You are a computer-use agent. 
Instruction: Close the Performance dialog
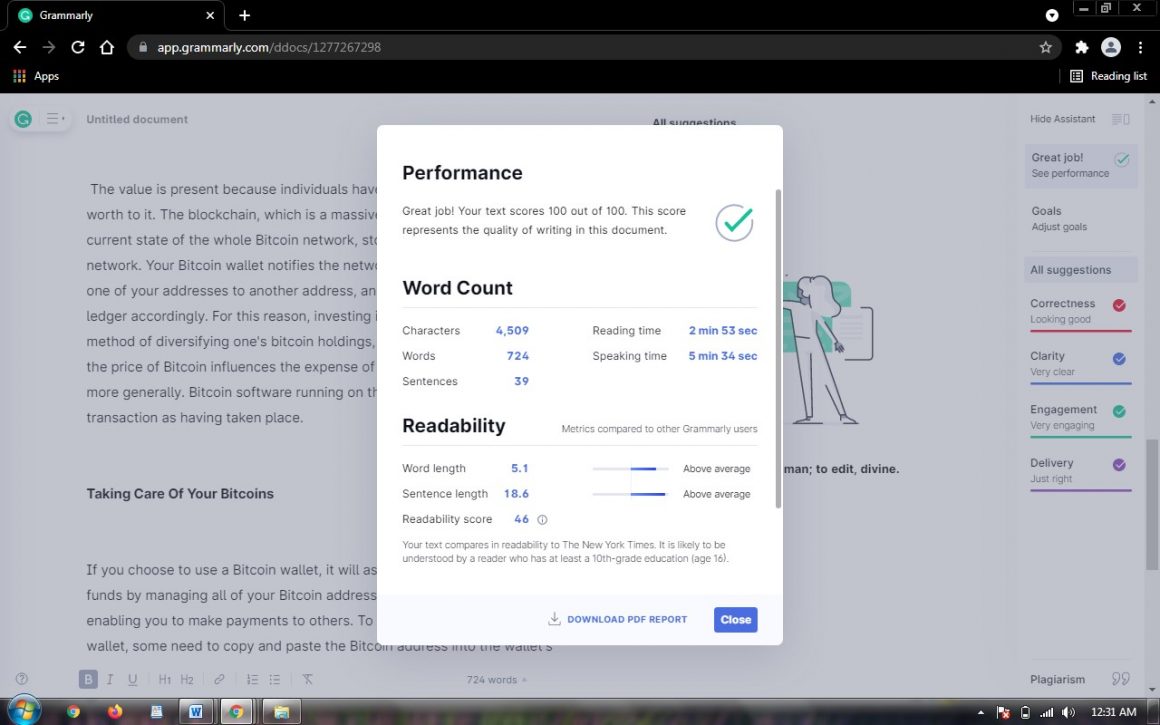pyautogui.click(x=735, y=620)
